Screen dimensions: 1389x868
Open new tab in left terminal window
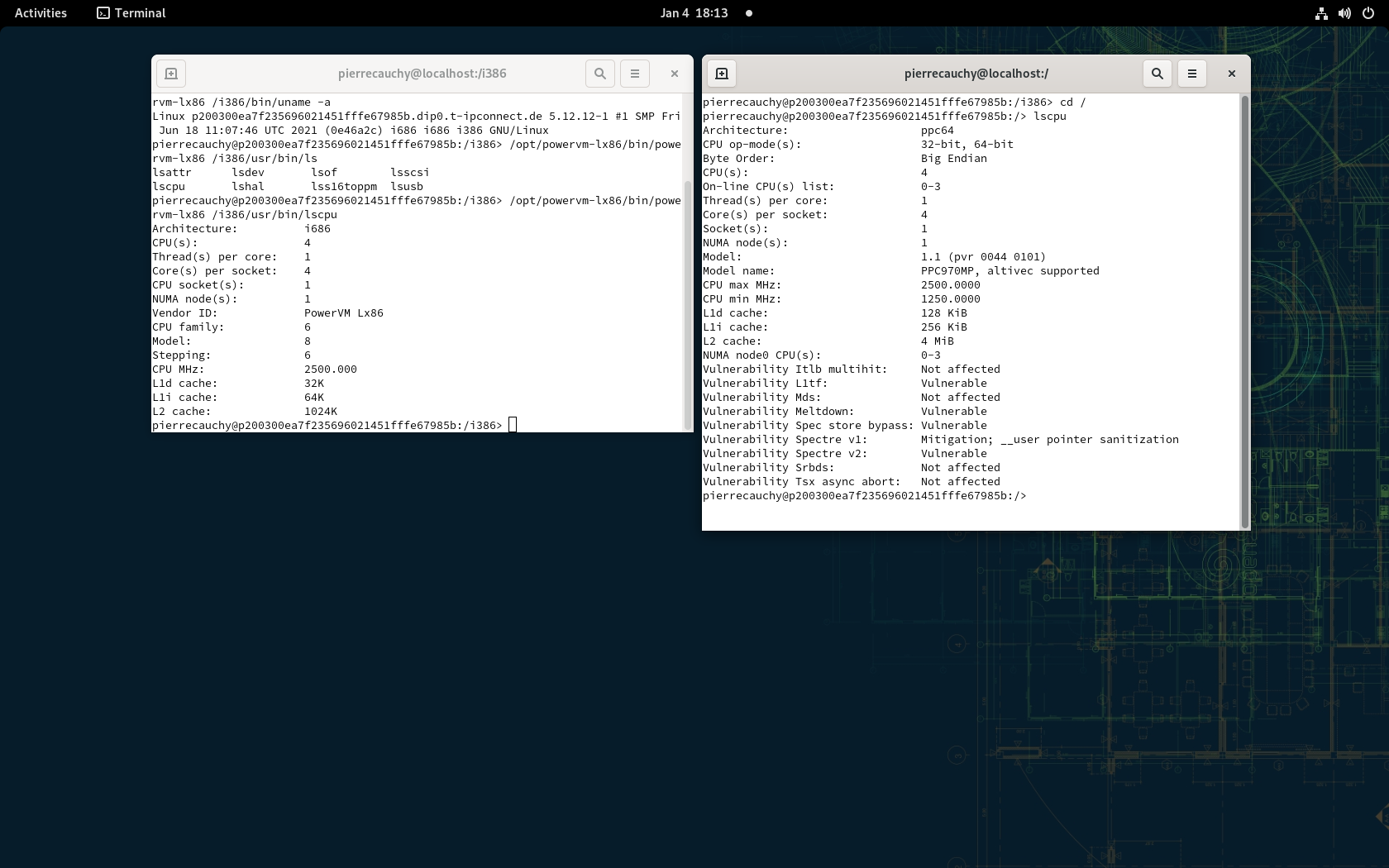(171, 74)
